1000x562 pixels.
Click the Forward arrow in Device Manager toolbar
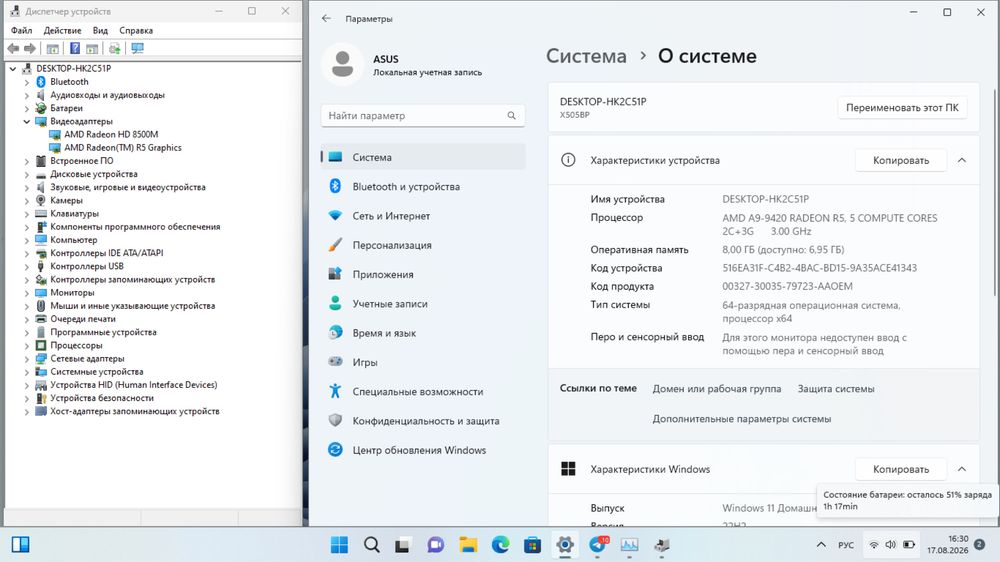click(x=30, y=48)
